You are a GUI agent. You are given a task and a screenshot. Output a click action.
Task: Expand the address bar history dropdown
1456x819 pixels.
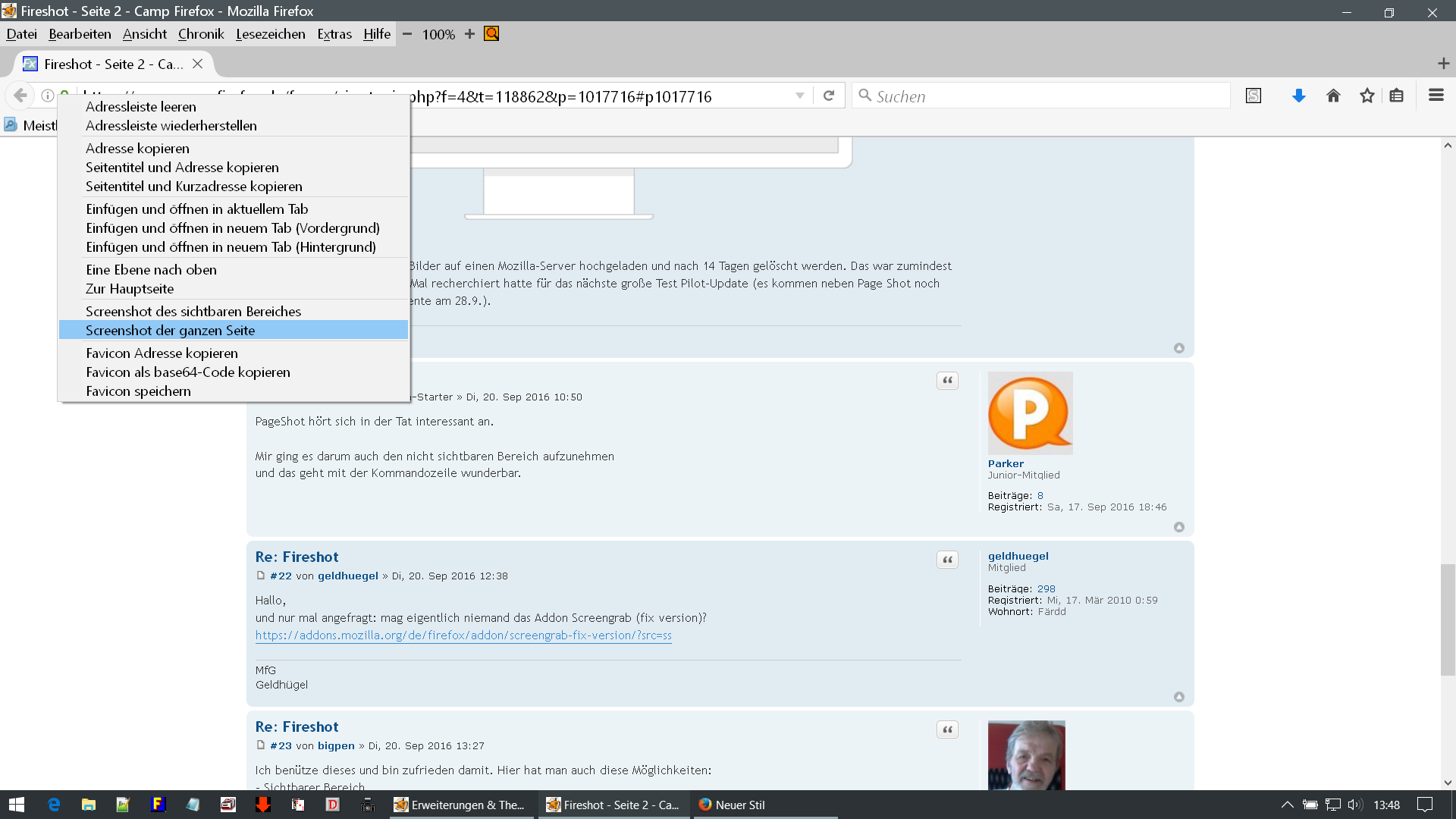pos(799,96)
